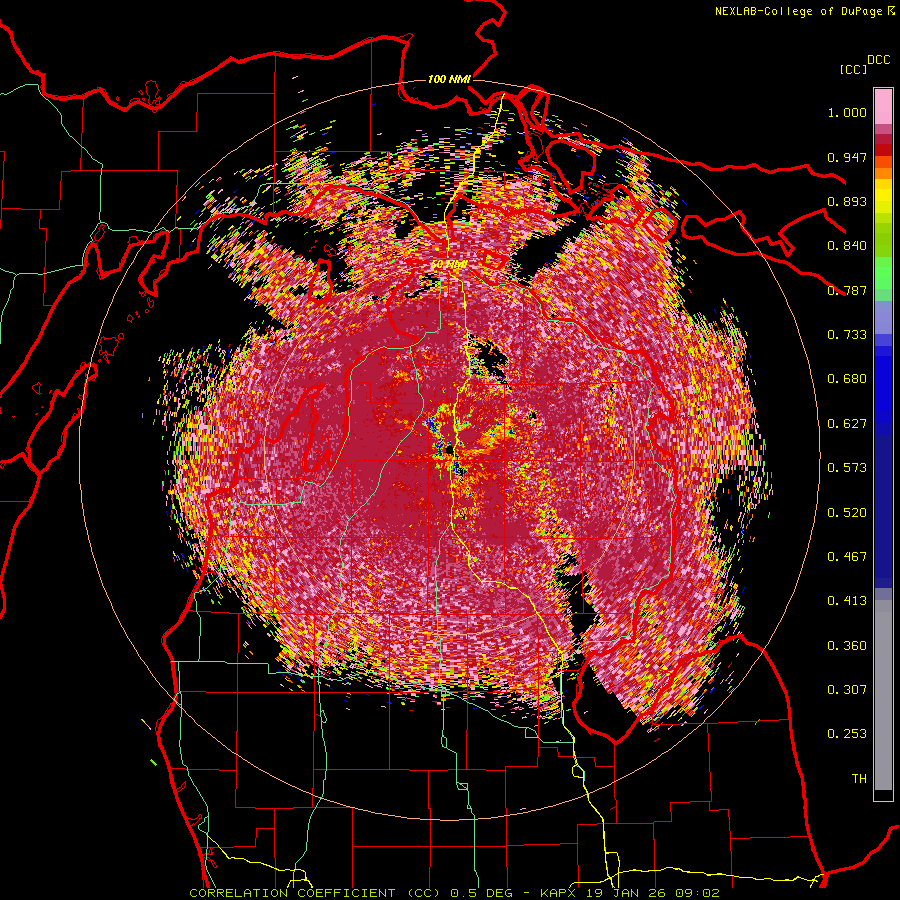Pick the bright yellow segment of the color bar
The width and height of the screenshot is (900, 900).
(x=883, y=197)
